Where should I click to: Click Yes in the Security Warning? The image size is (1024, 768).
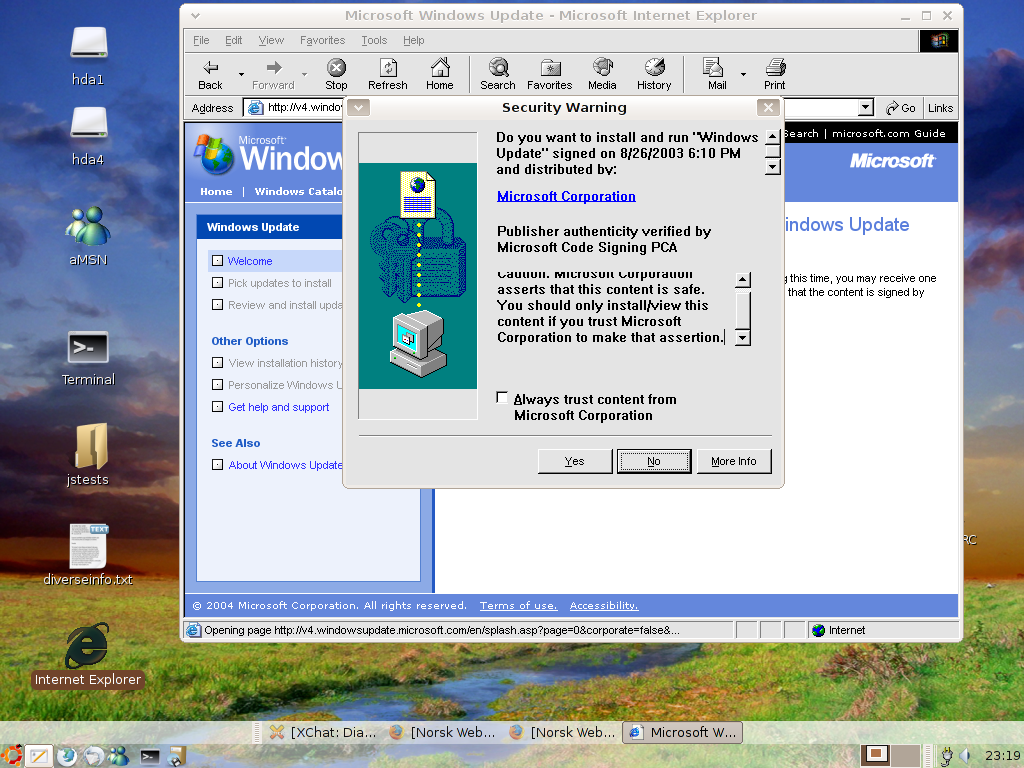[x=575, y=461]
